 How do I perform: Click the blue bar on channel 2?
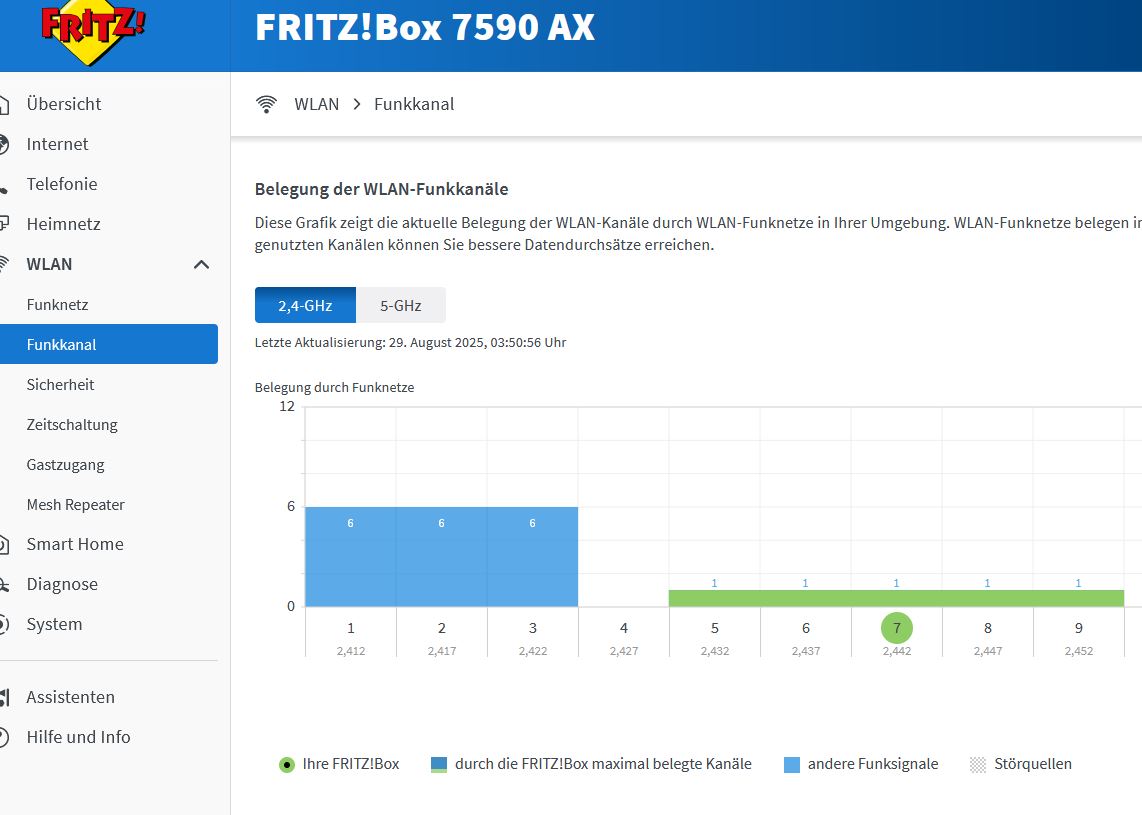[x=441, y=556]
